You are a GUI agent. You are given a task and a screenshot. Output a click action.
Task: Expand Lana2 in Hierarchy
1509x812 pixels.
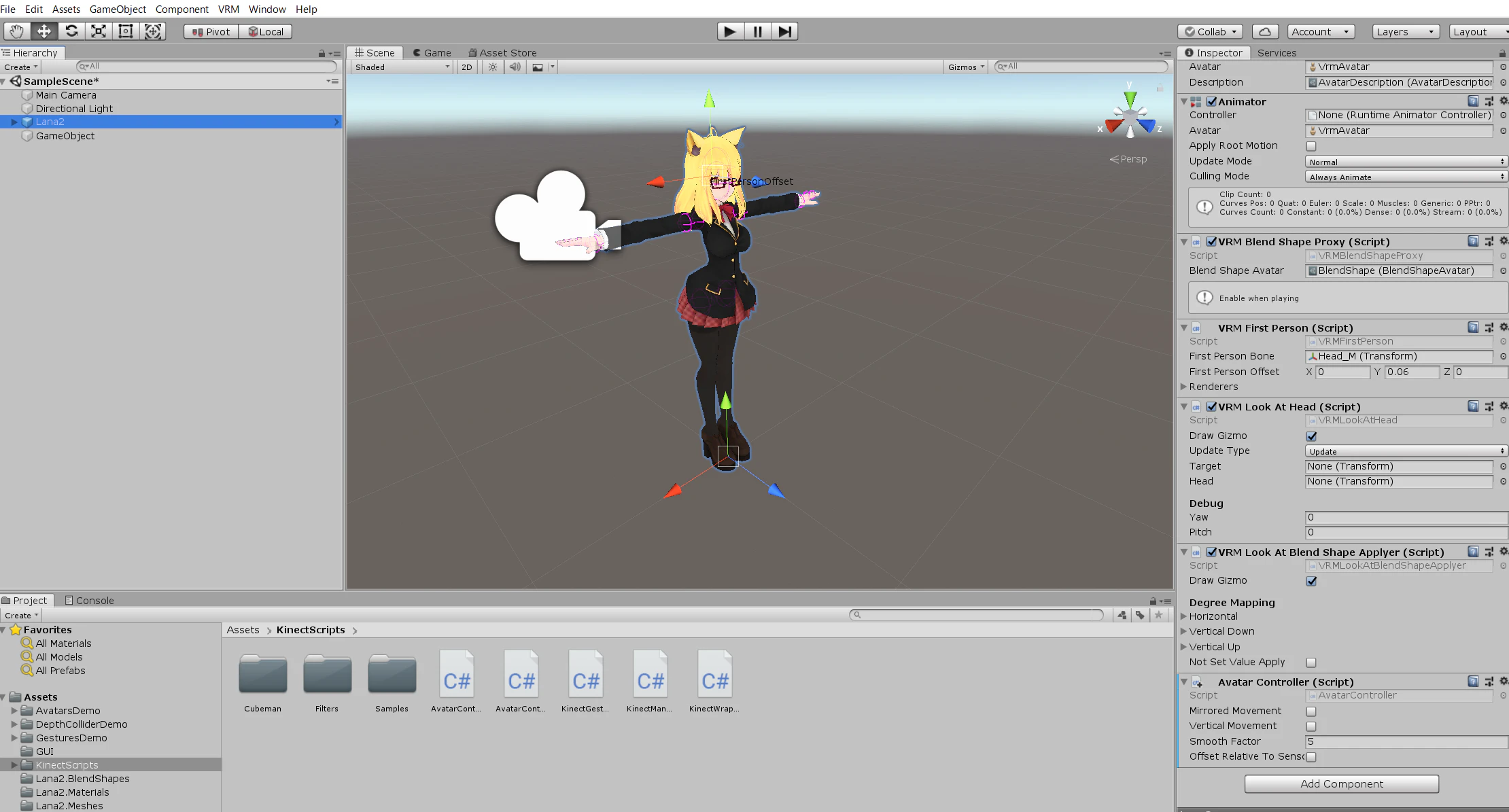14,122
